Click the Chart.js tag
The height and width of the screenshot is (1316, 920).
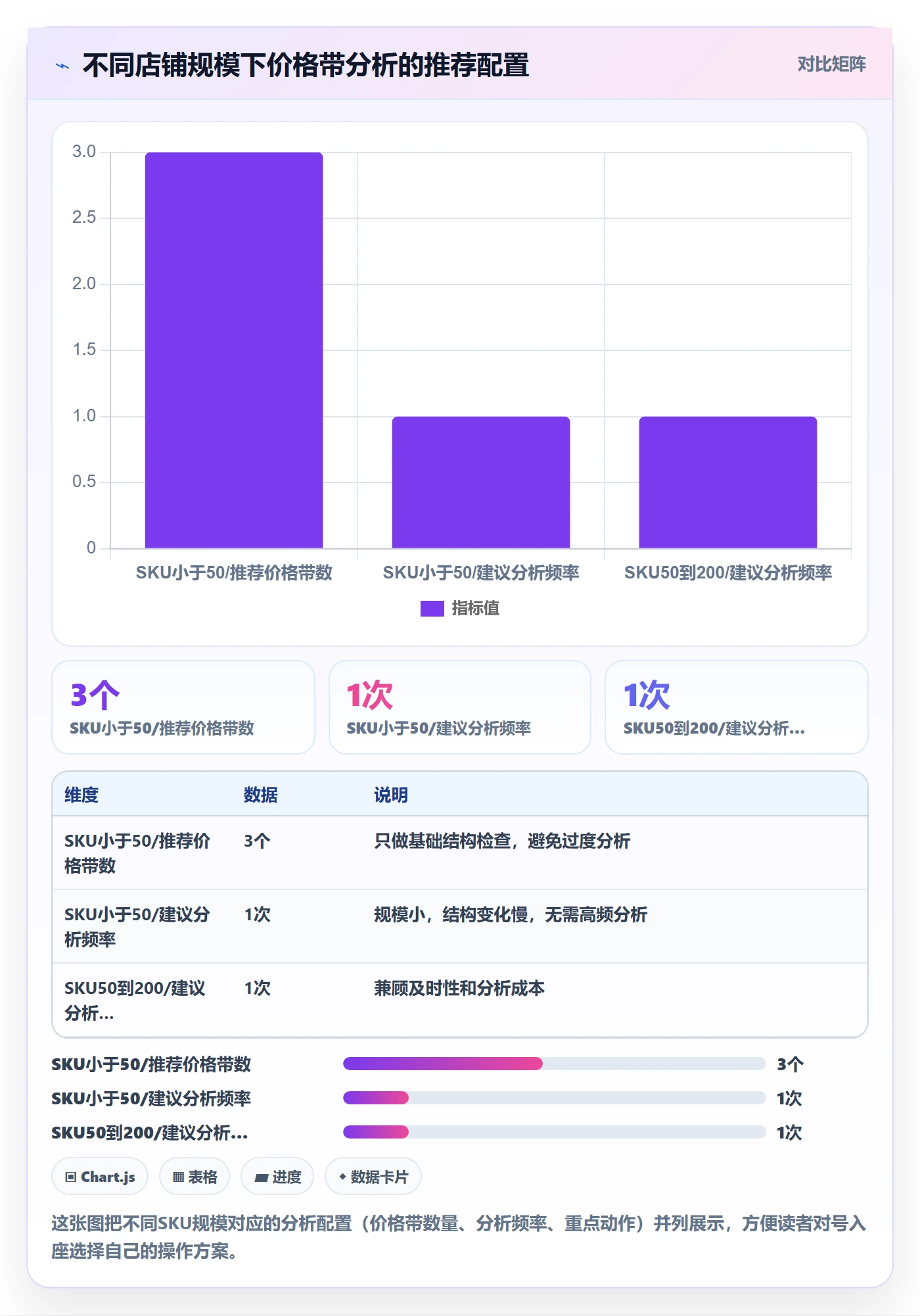[x=100, y=1177]
